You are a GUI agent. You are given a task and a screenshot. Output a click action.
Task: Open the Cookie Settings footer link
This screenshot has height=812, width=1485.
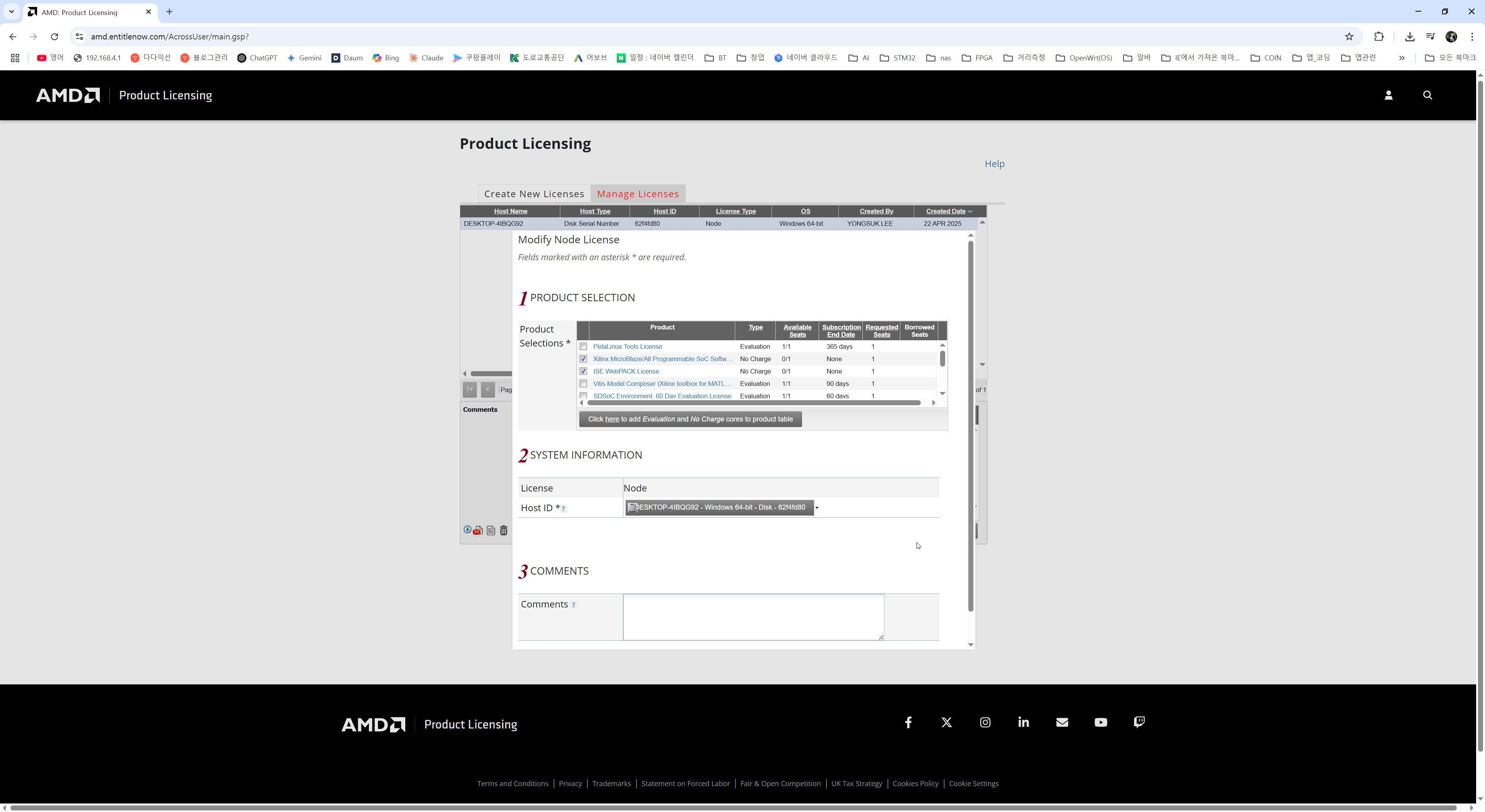pos(974,784)
